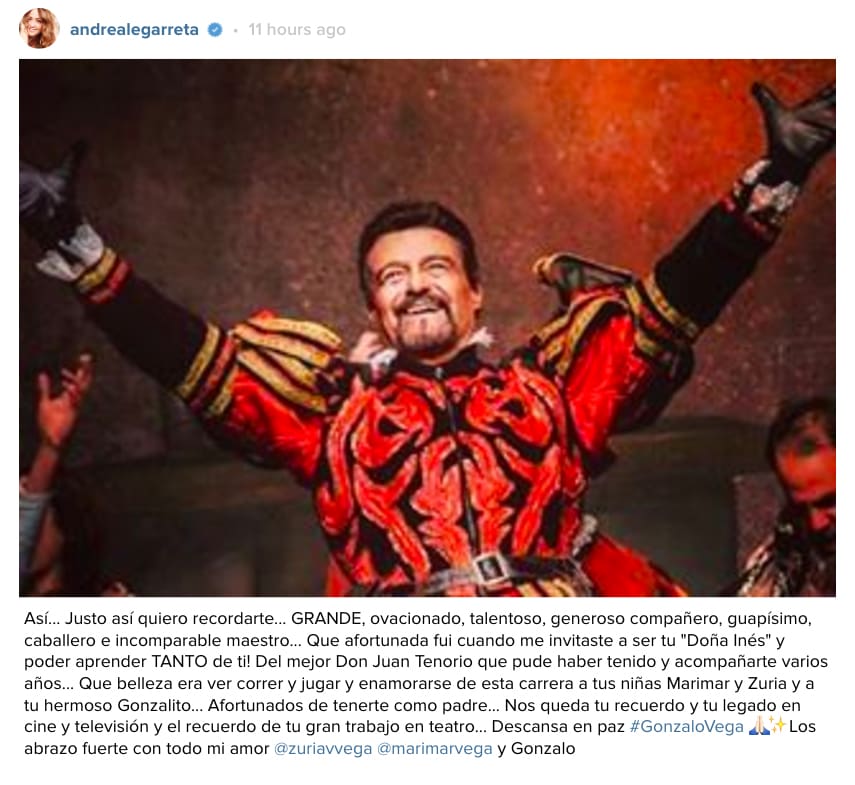Open the '11 hours ago' timestamp
Screen dimensions: 855x785
pyautogui.click(x=297, y=29)
